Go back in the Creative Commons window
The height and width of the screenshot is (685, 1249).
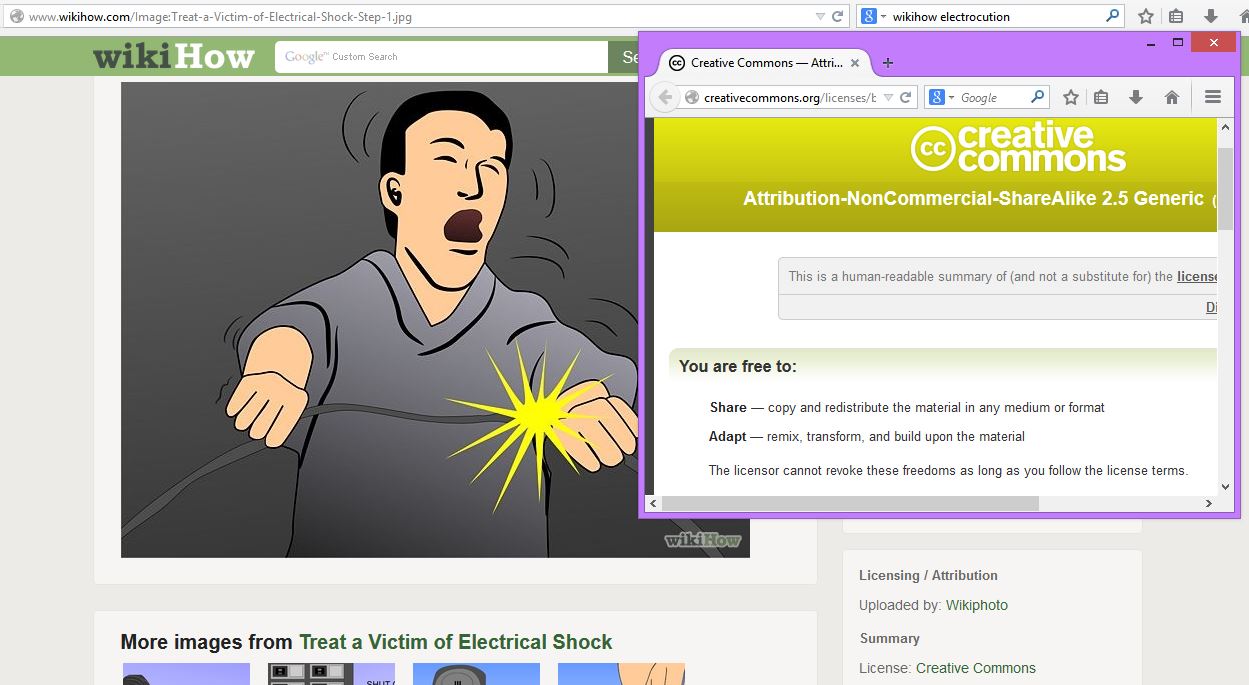tap(665, 97)
